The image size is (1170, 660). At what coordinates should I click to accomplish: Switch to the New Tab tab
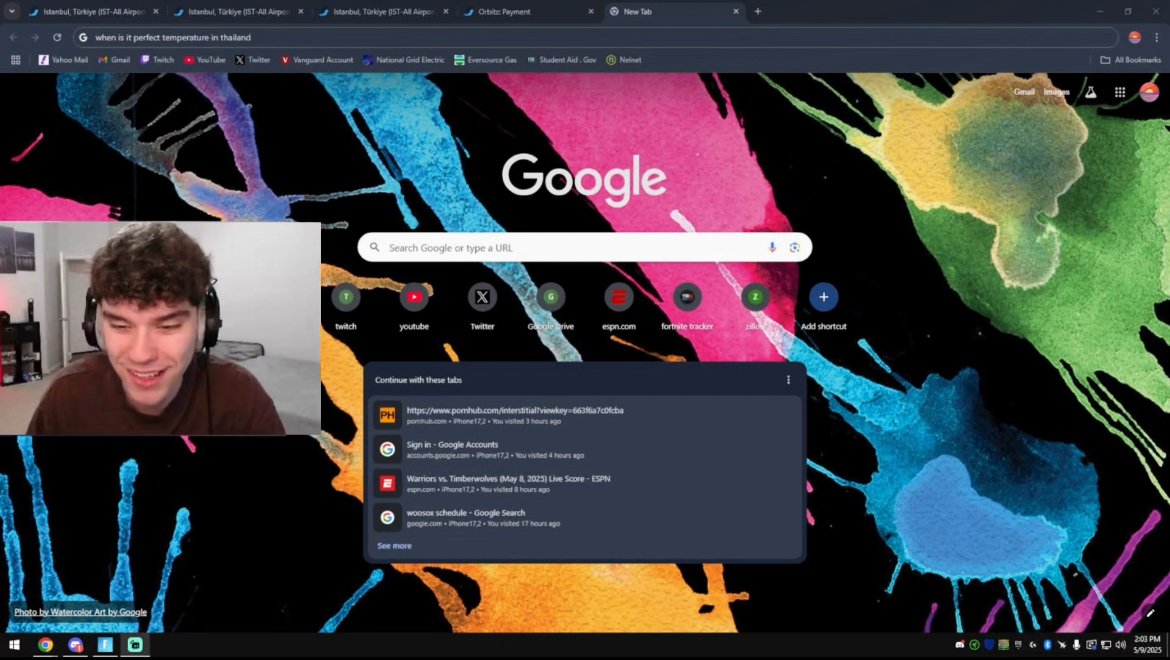pyautogui.click(x=673, y=11)
